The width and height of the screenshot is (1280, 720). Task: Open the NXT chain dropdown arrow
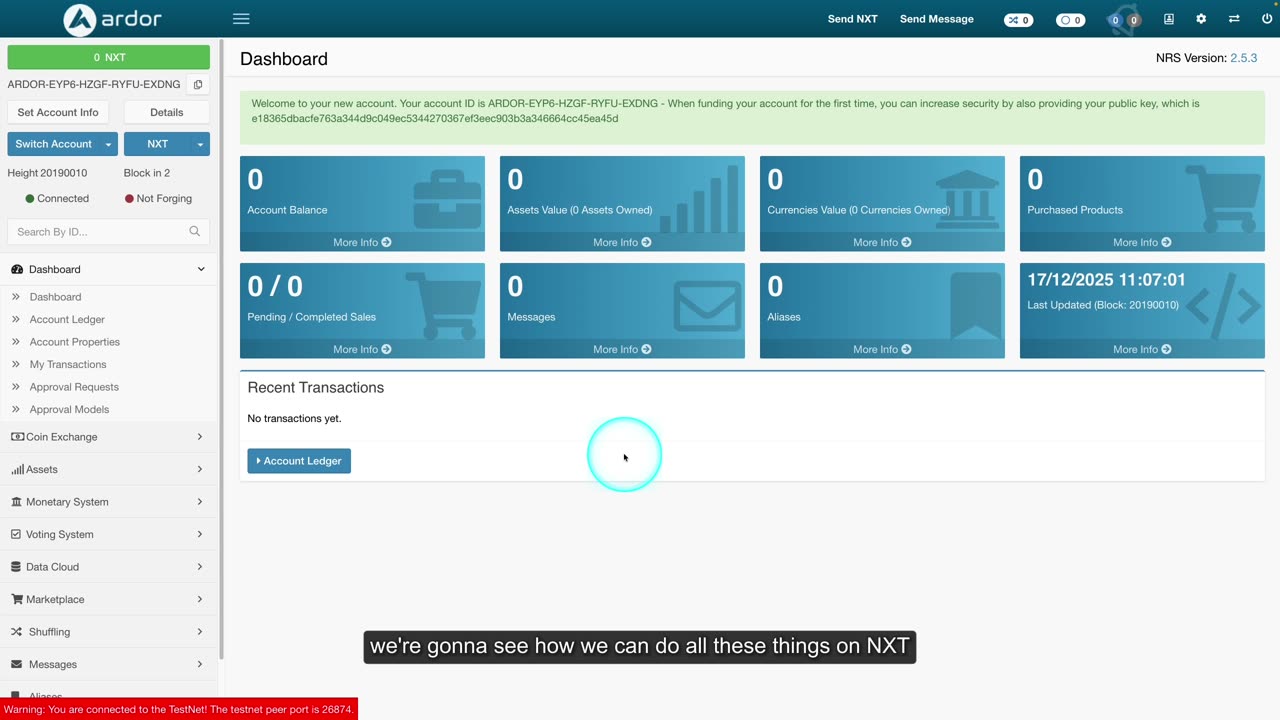click(200, 144)
